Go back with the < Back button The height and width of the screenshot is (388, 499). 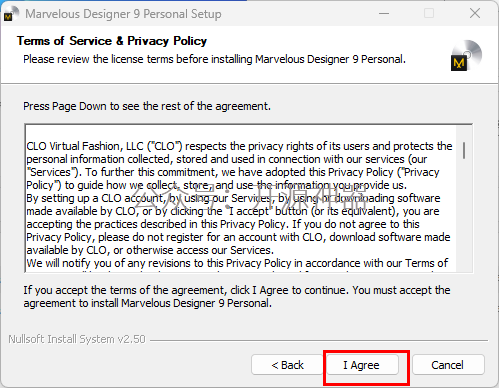click(287, 365)
